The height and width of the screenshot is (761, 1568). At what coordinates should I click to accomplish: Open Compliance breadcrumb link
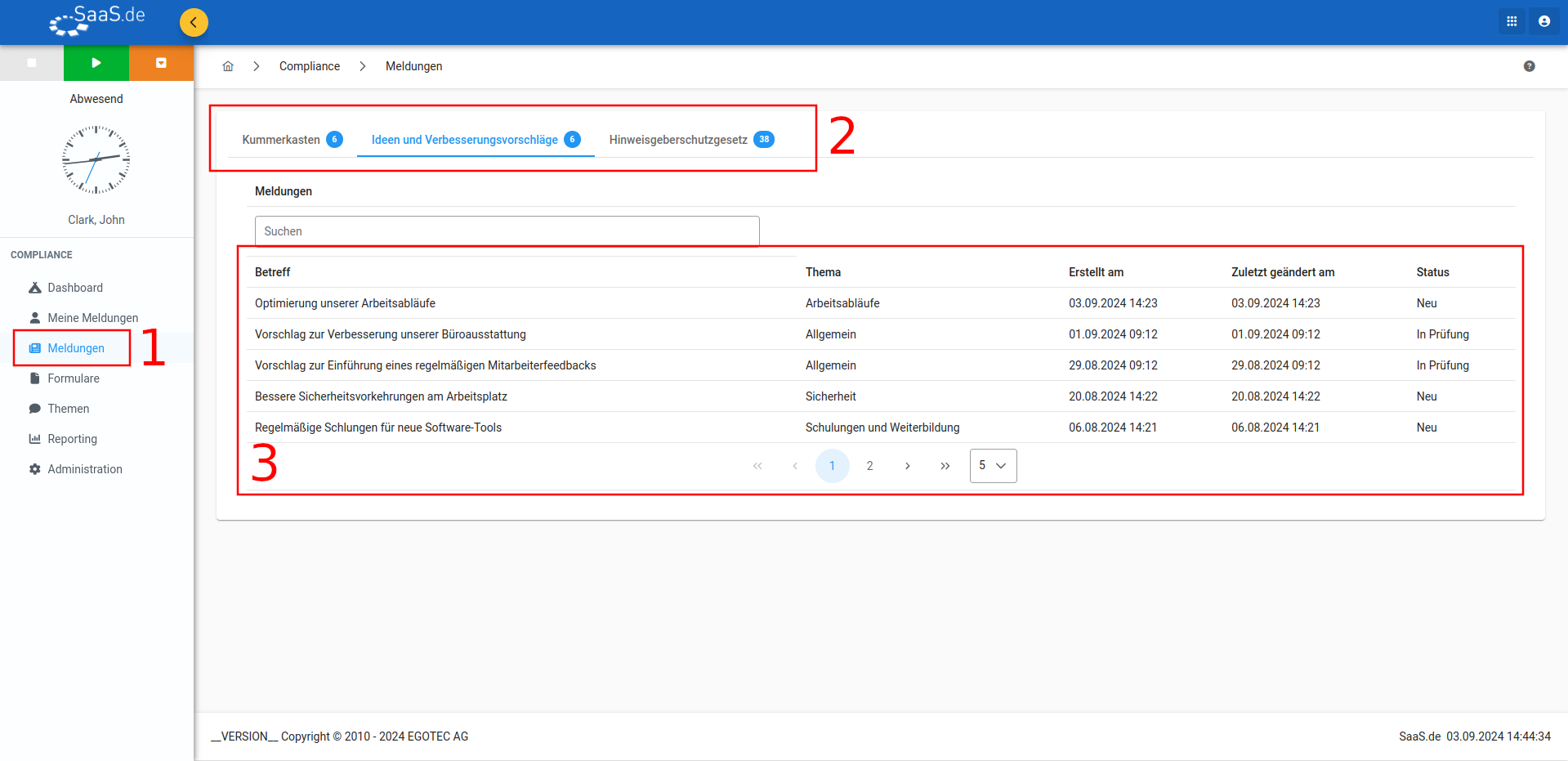tap(310, 66)
